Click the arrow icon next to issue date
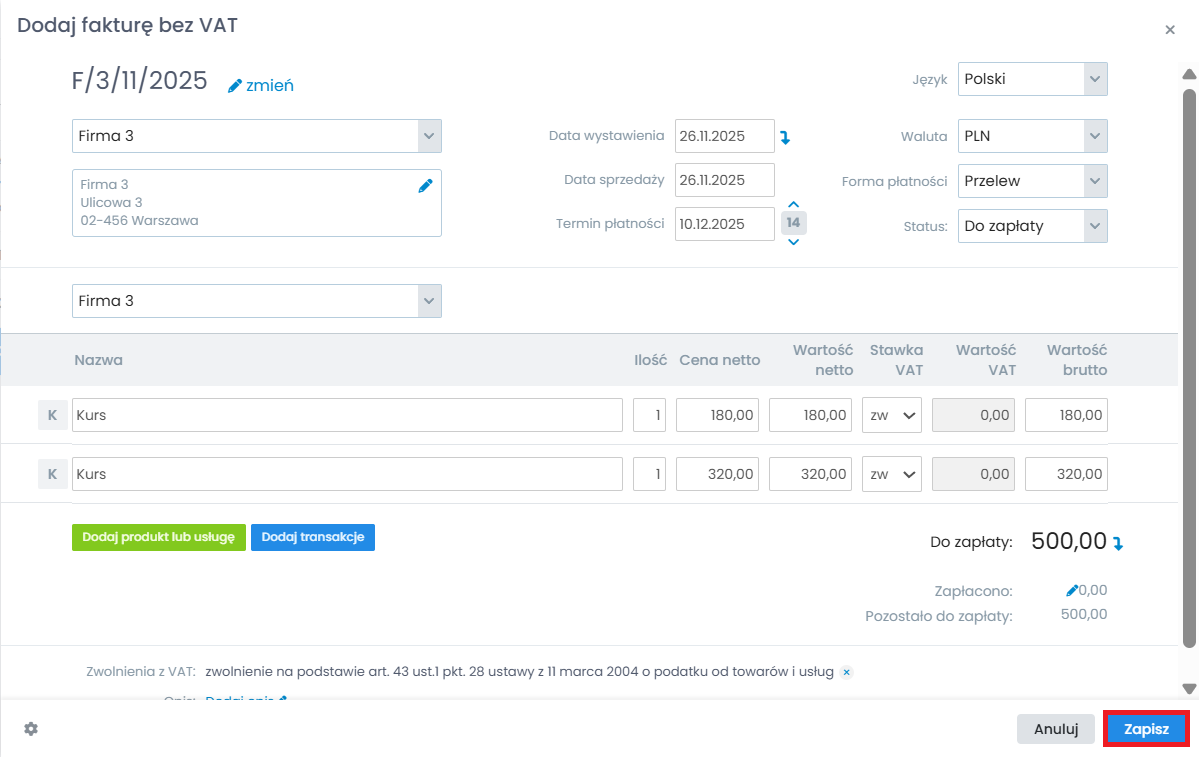 click(785, 137)
